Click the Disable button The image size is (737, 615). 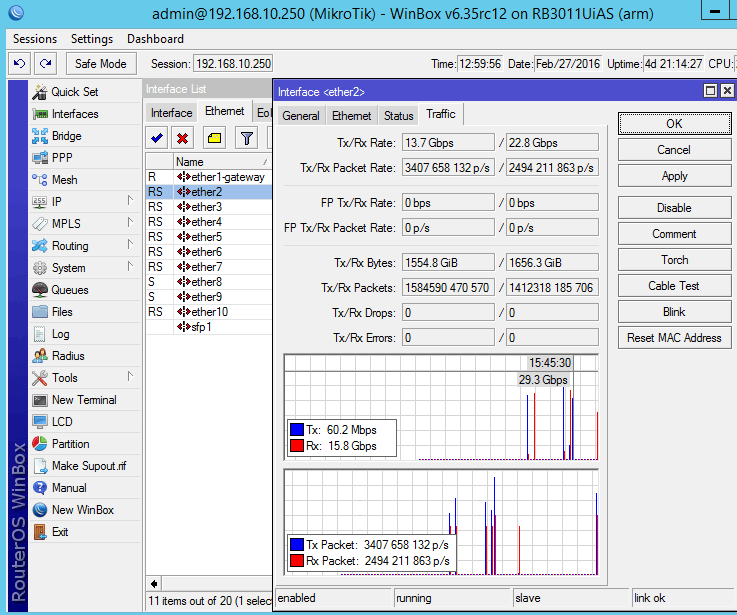coord(674,208)
